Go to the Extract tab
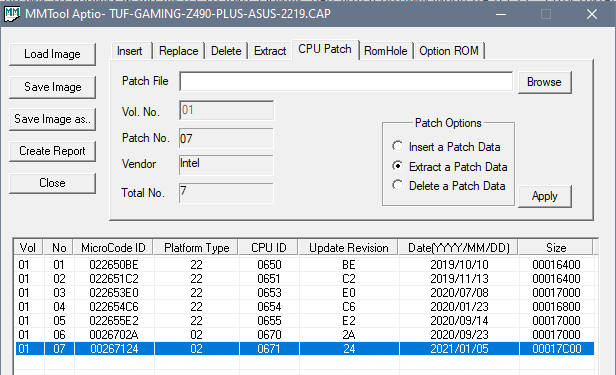 pyautogui.click(x=270, y=51)
